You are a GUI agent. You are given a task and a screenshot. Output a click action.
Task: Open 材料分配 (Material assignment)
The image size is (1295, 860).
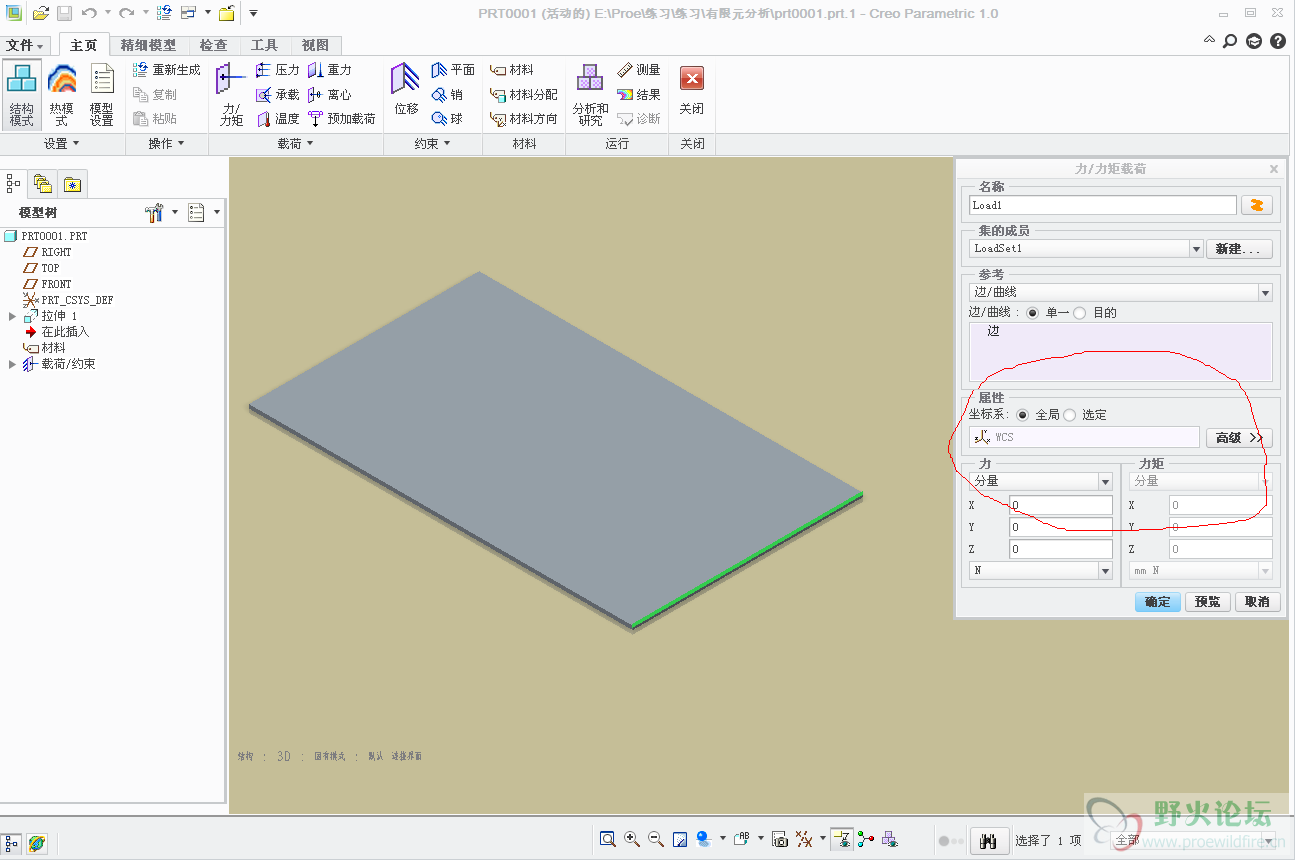tap(524, 94)
